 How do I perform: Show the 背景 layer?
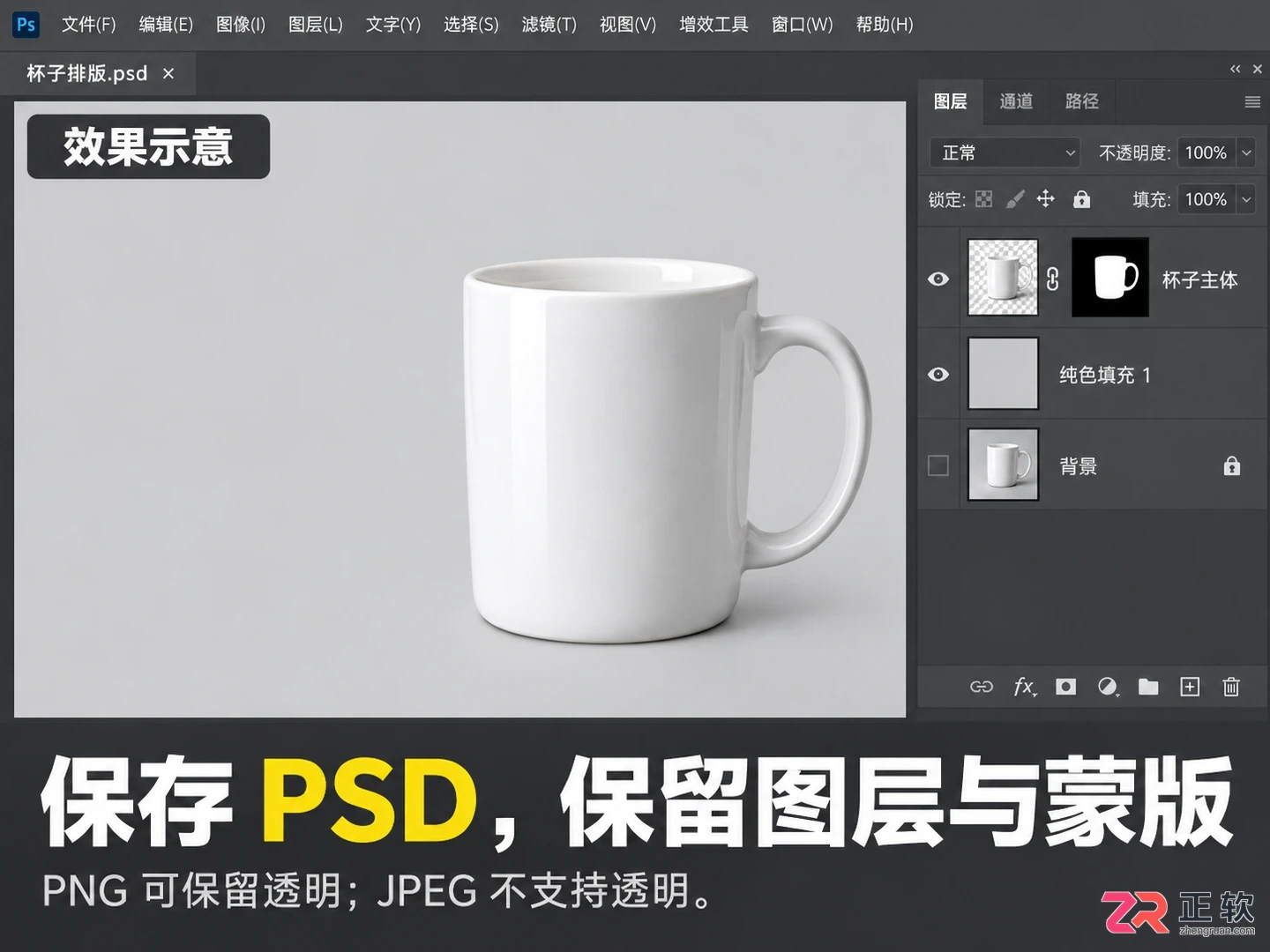point(938,465)
